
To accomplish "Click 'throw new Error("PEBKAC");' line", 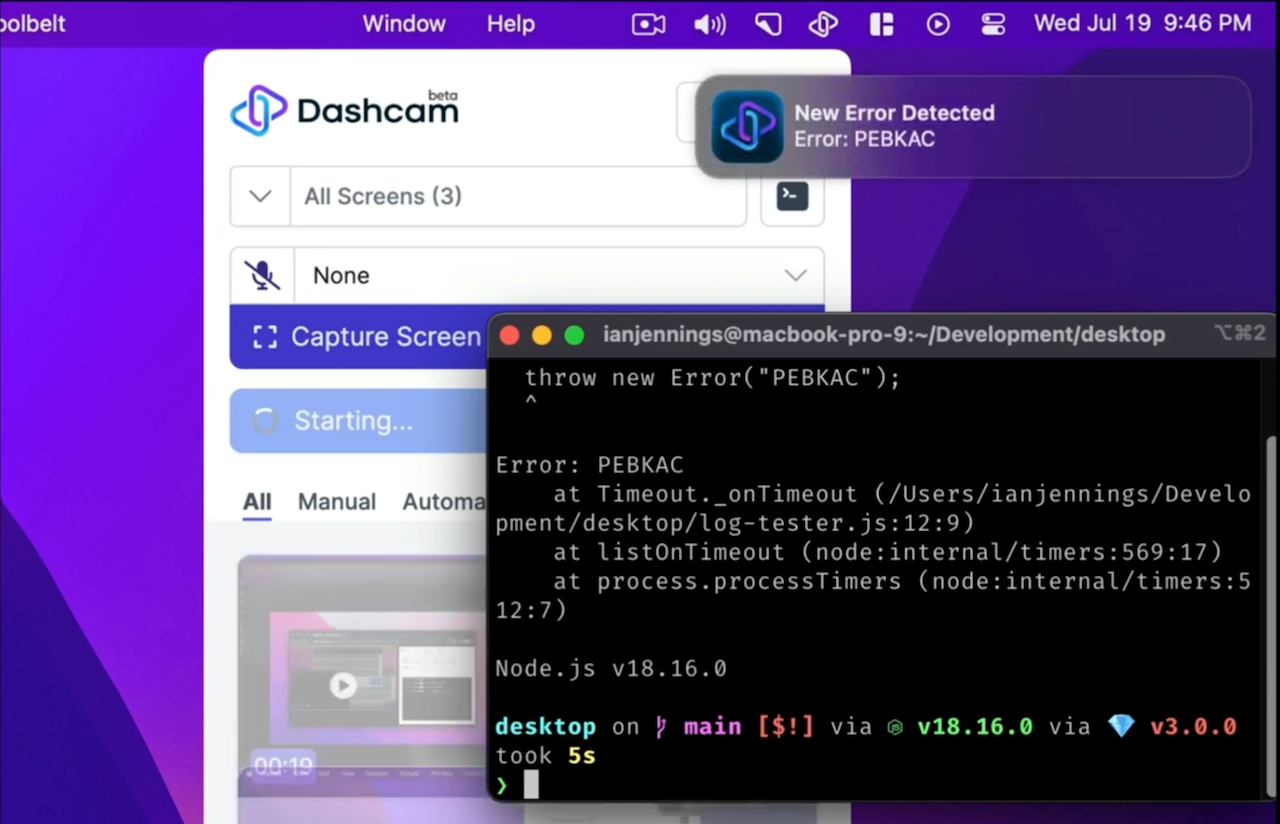I will (x=713, y=378).
